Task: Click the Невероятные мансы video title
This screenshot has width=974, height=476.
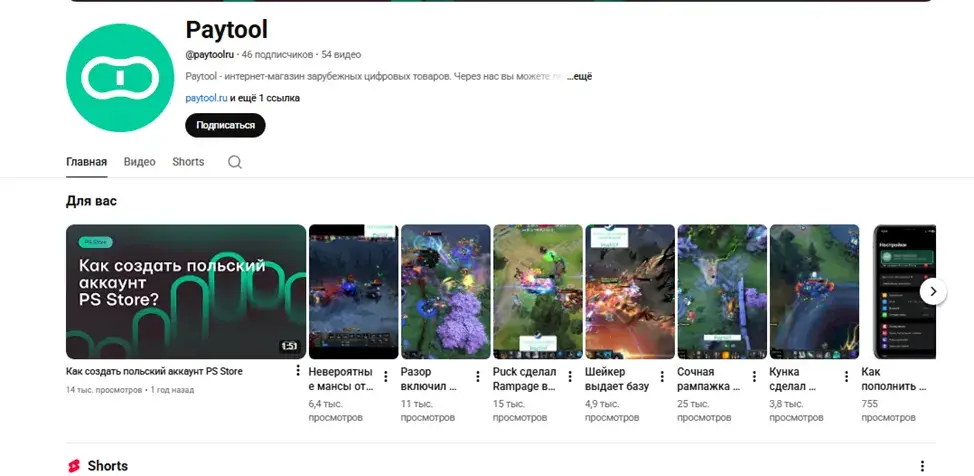Action: coord(341,379)
